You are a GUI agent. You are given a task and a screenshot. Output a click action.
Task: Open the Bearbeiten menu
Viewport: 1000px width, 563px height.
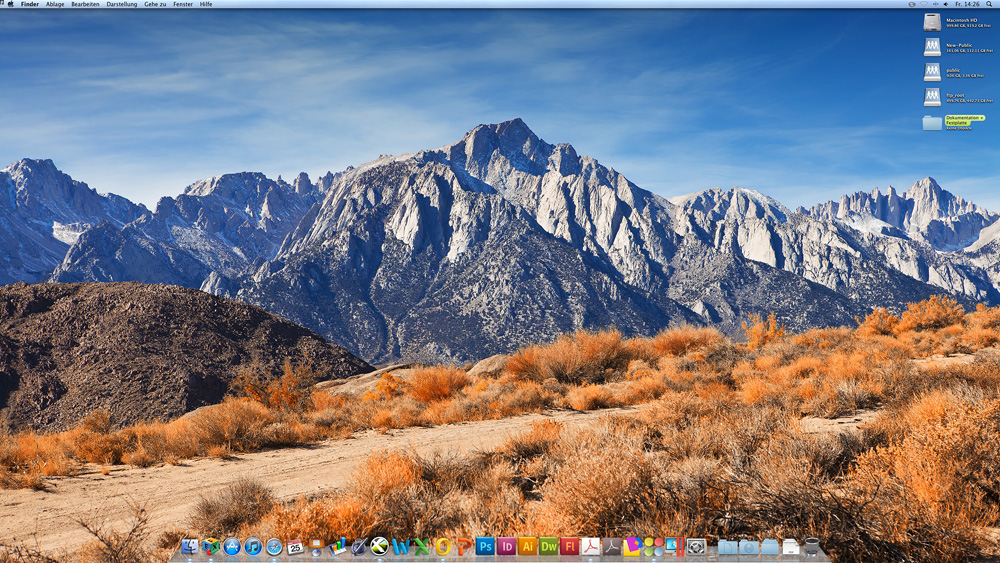coord(85,4)
